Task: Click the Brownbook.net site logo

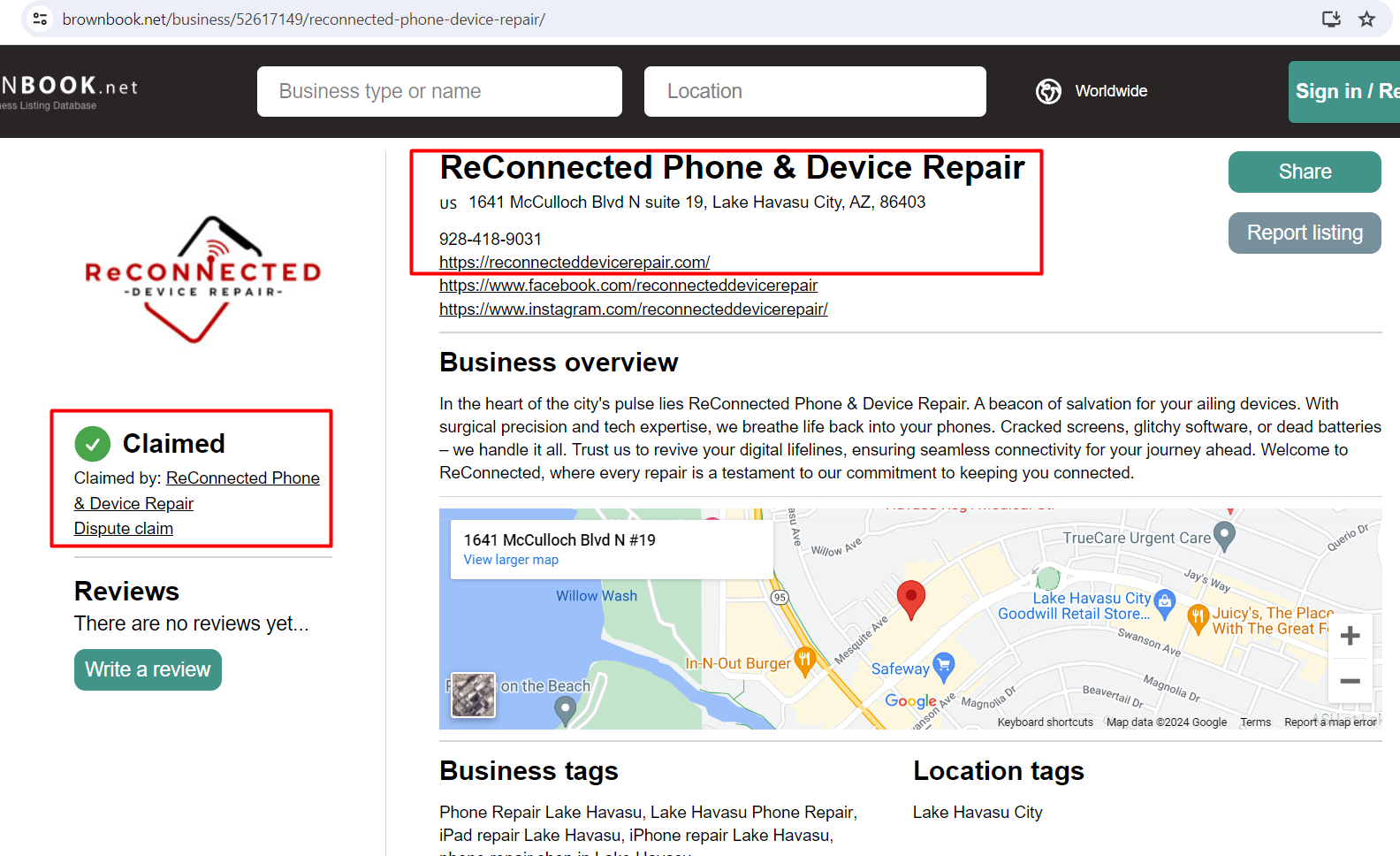Action: coord(69,91)
